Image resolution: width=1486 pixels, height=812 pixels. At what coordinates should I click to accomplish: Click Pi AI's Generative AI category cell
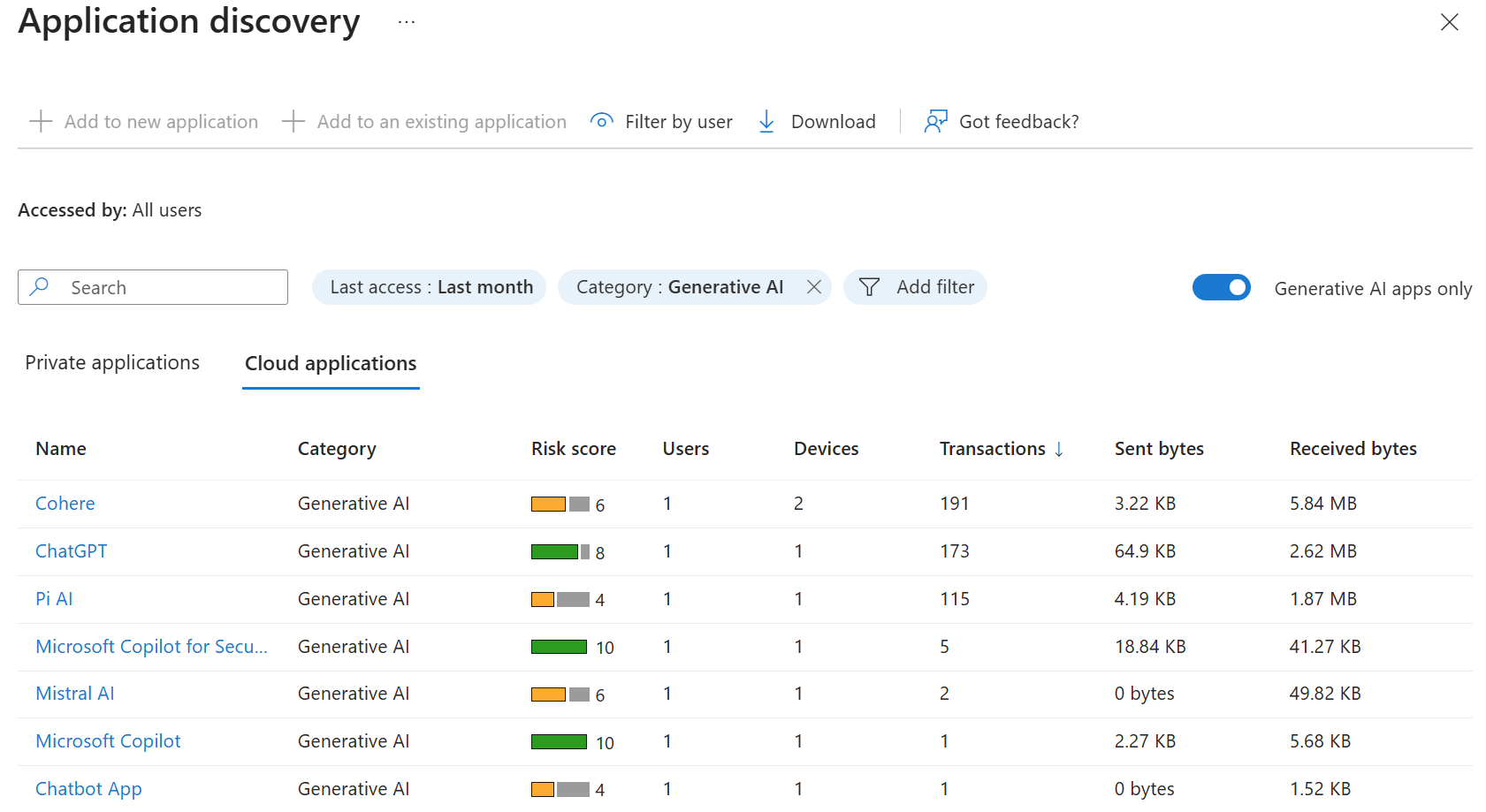tap(354, 599)
